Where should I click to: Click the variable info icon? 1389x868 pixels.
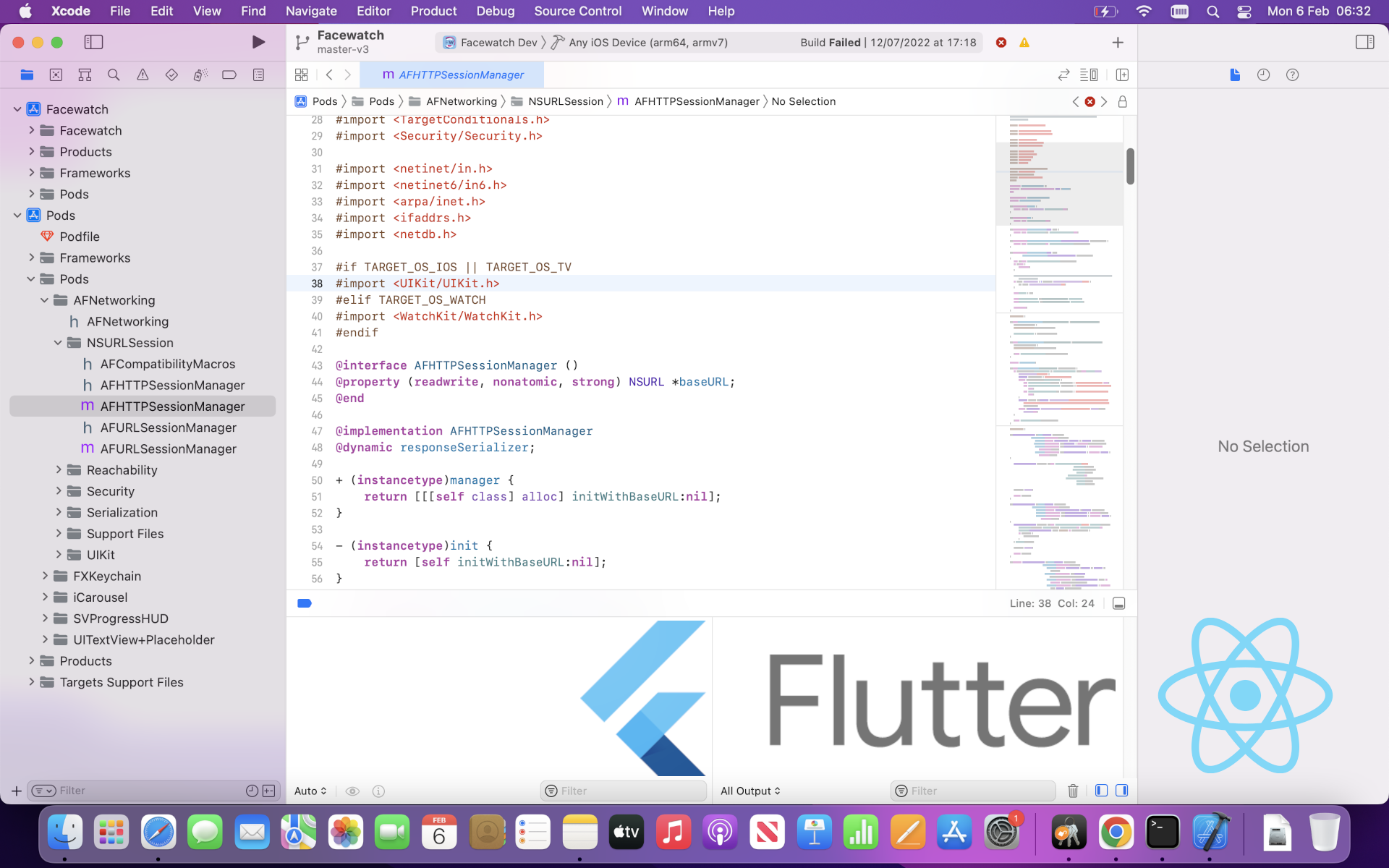378,791
